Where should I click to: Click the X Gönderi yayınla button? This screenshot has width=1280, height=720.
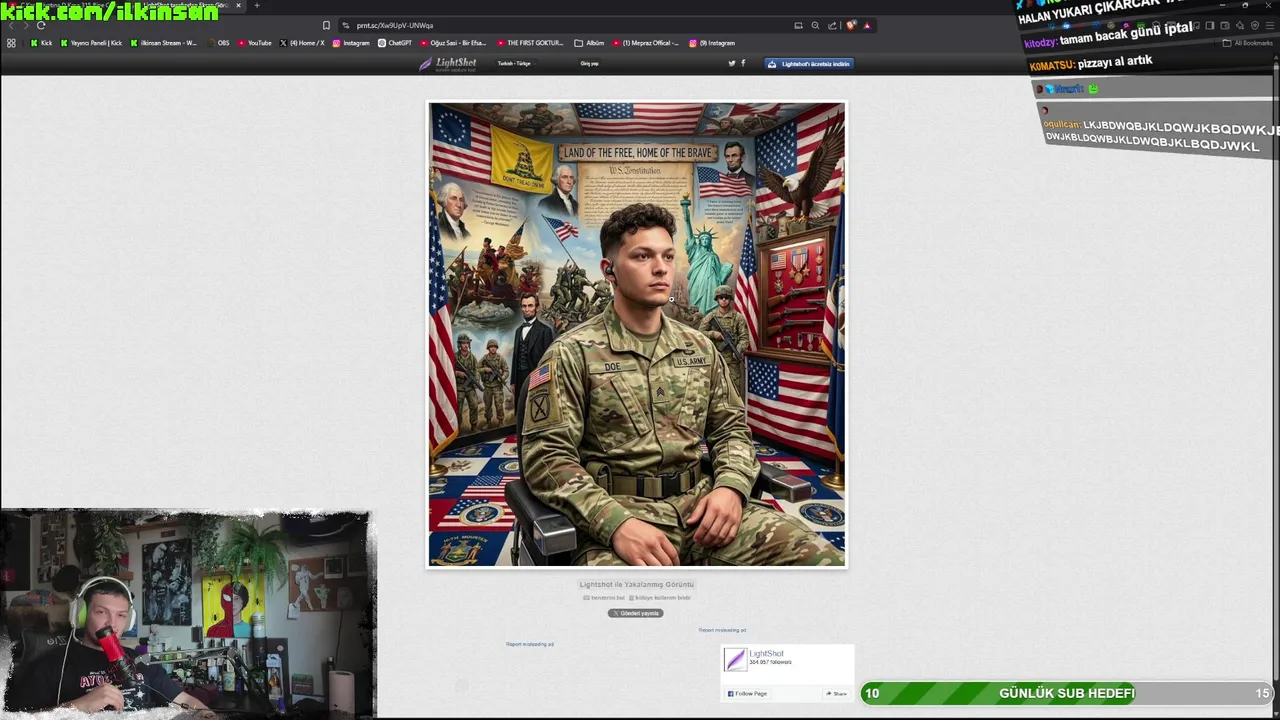pos(636,613)
